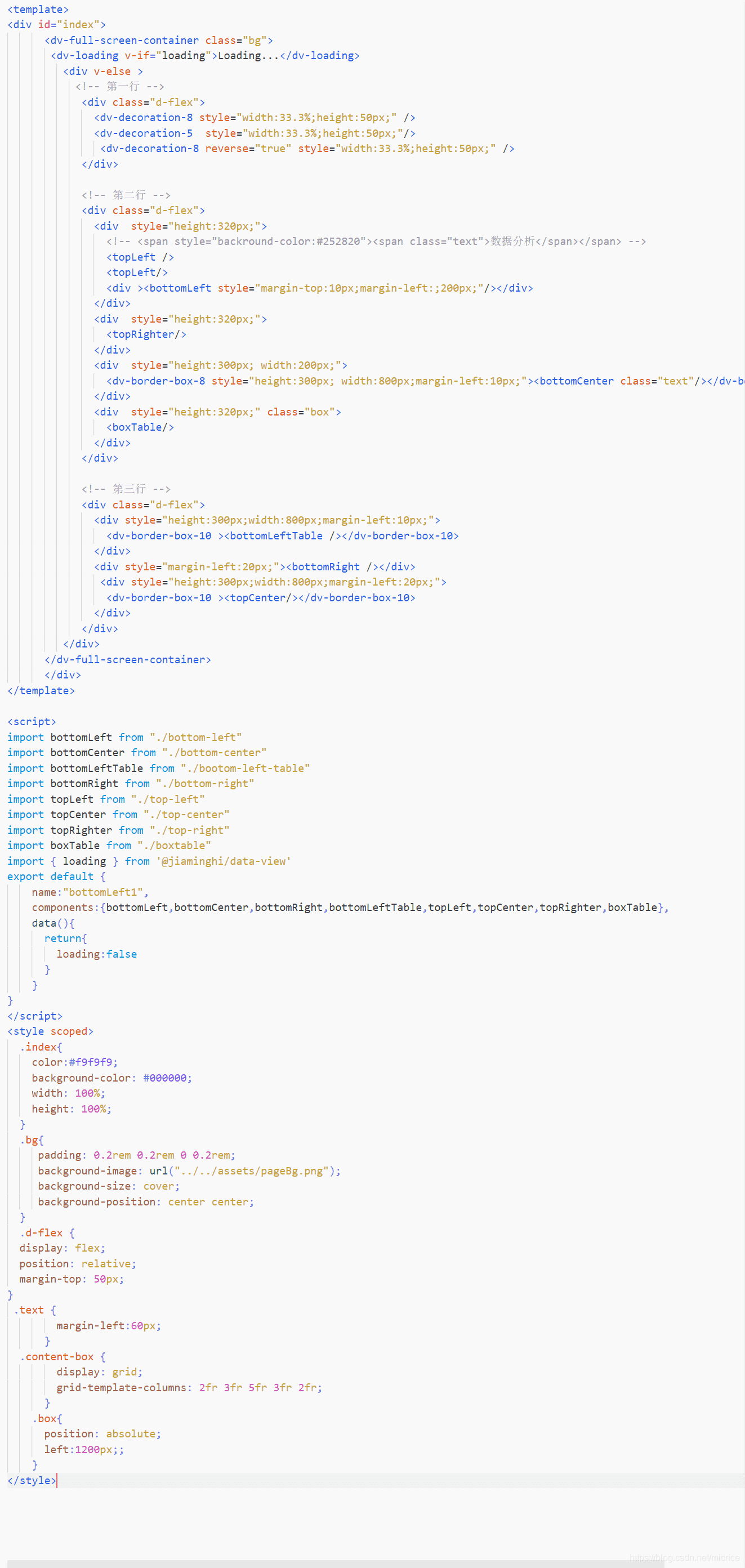Click the closing dv-full-screen-container tag
745x1568 pixels.
coord(128,659)
